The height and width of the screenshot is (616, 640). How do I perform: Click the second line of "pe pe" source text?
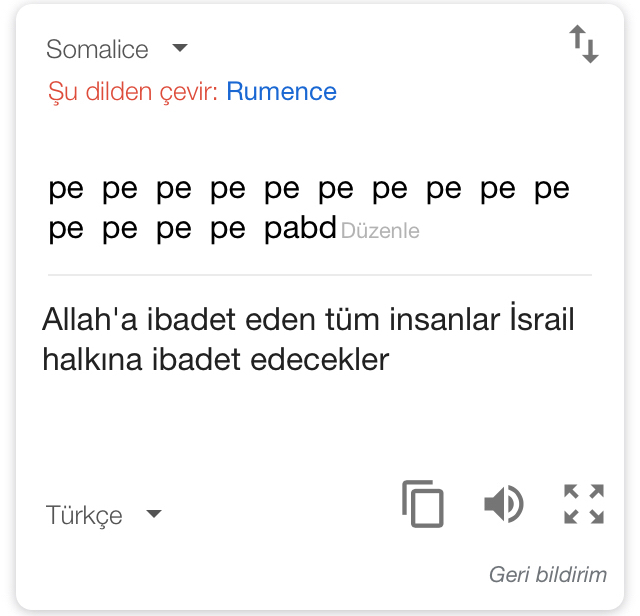(x=147, y=229)
